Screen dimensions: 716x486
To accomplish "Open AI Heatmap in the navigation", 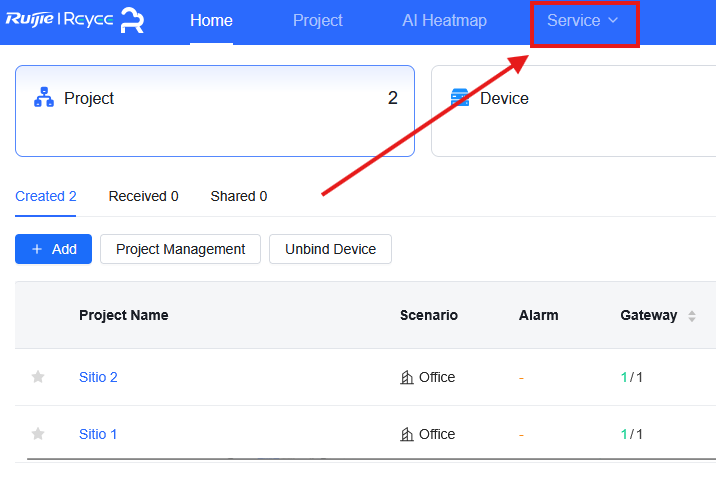I will click(x=444, y=21).
